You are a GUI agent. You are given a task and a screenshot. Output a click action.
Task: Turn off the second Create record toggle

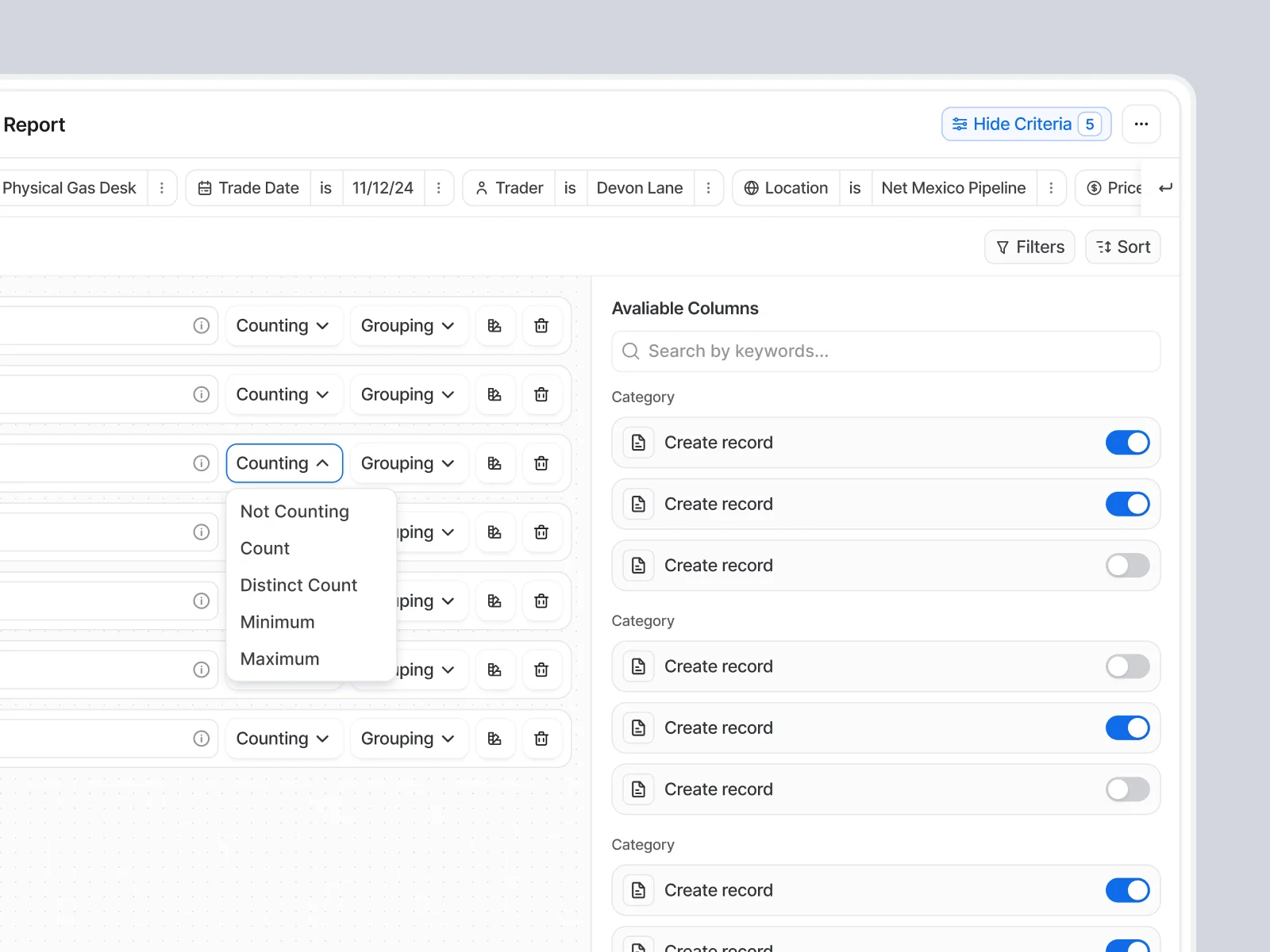click(1127, 504)
